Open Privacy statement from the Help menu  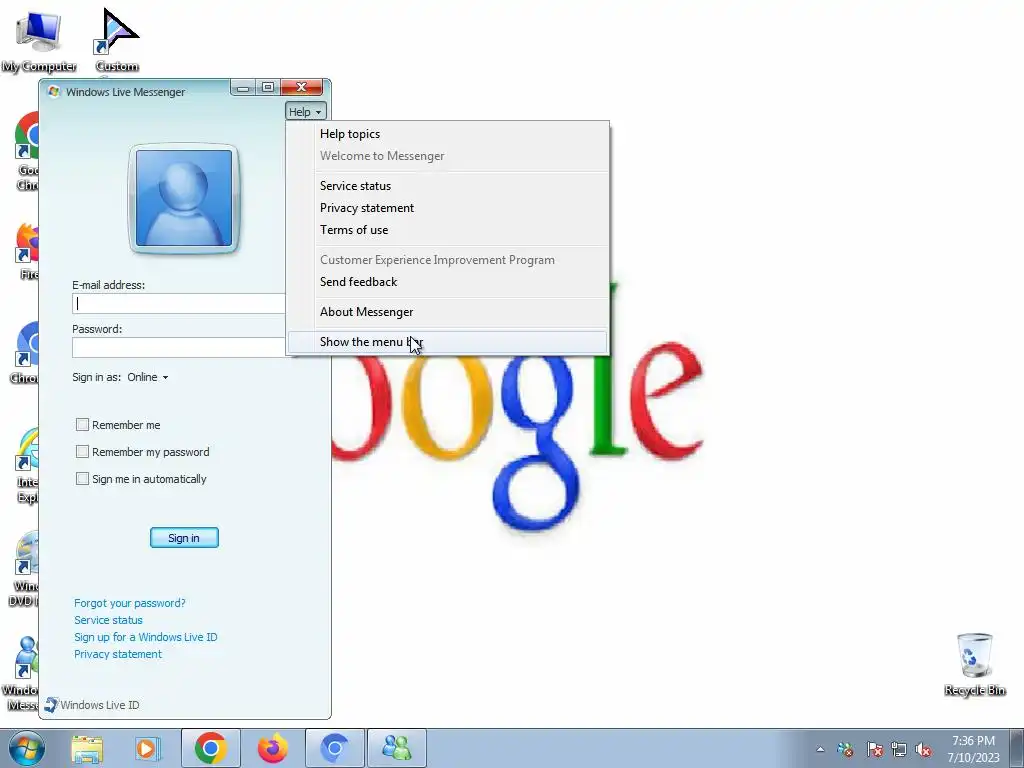click(447, 208)
